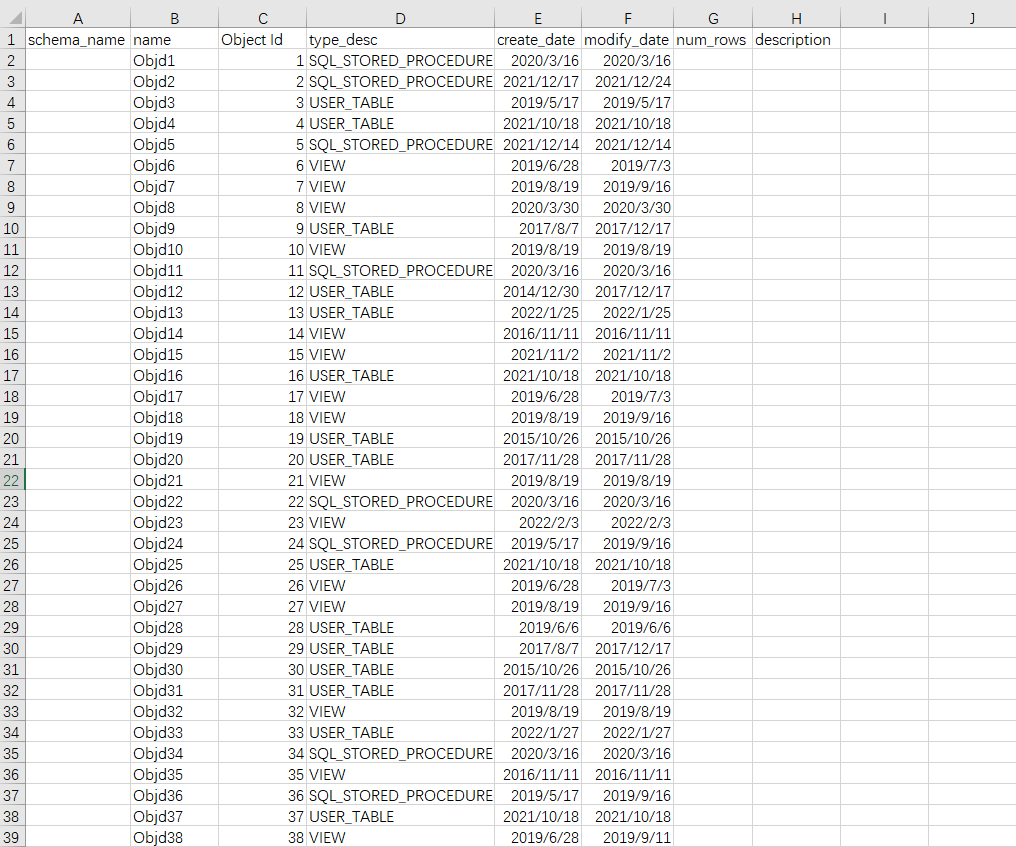Select the type_desc header cell
Image resolution: width=1016 pixels, height=847 pixels.
[400, 40]
